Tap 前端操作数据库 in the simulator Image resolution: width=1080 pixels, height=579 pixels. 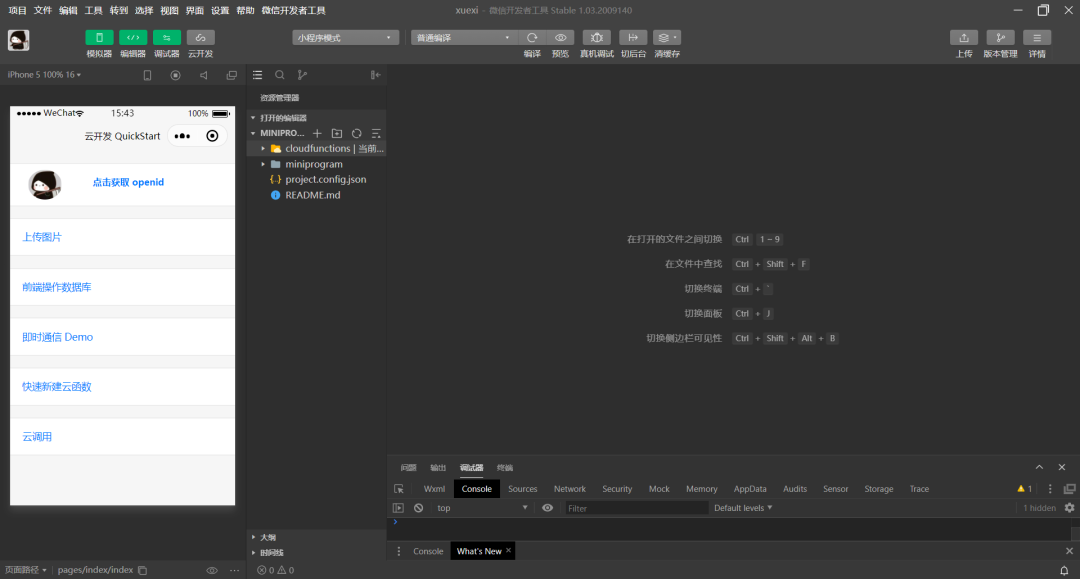[56, 287]
